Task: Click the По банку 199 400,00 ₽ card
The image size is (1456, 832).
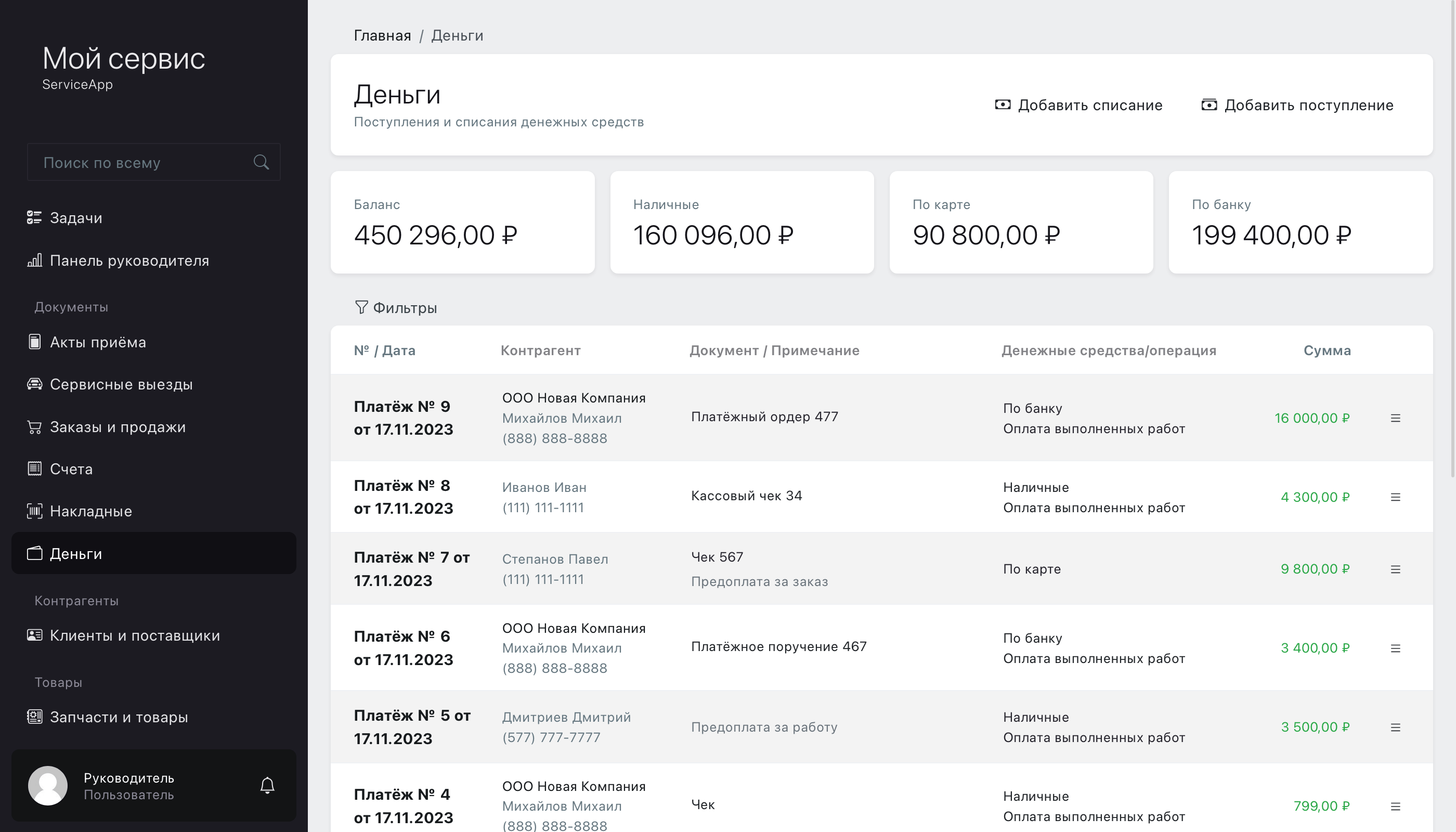Action: tap(1301, 222)
